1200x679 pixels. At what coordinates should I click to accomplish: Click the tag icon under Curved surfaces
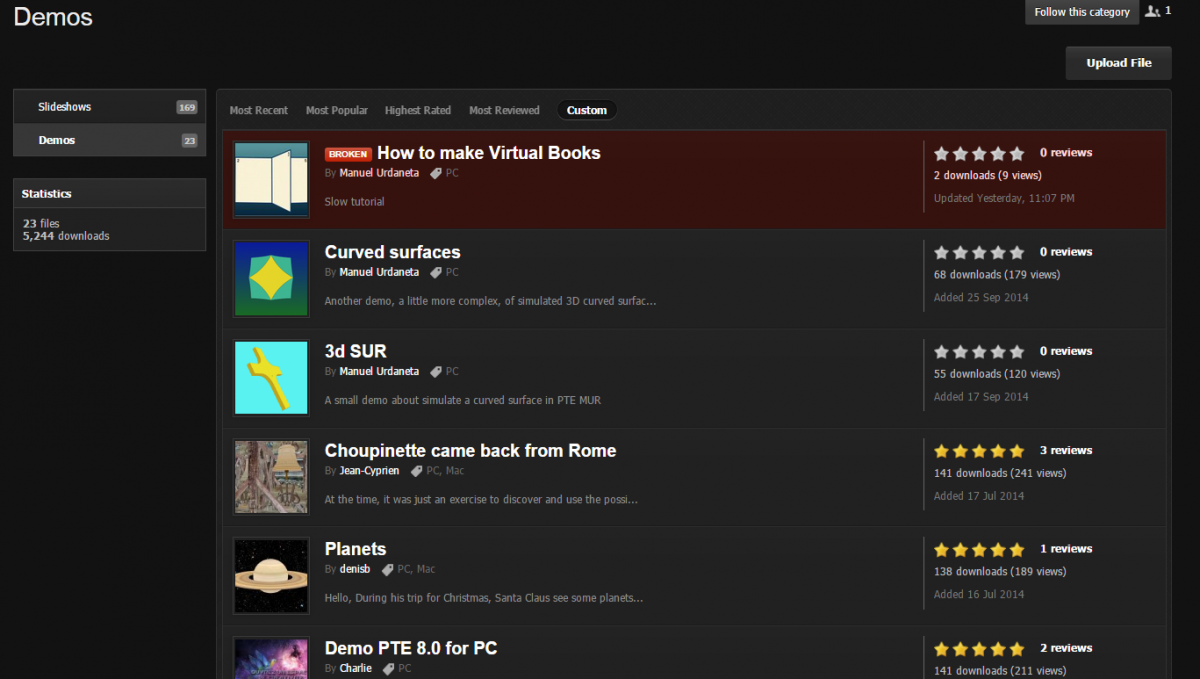pyautogui.click(x=436, y=272)
